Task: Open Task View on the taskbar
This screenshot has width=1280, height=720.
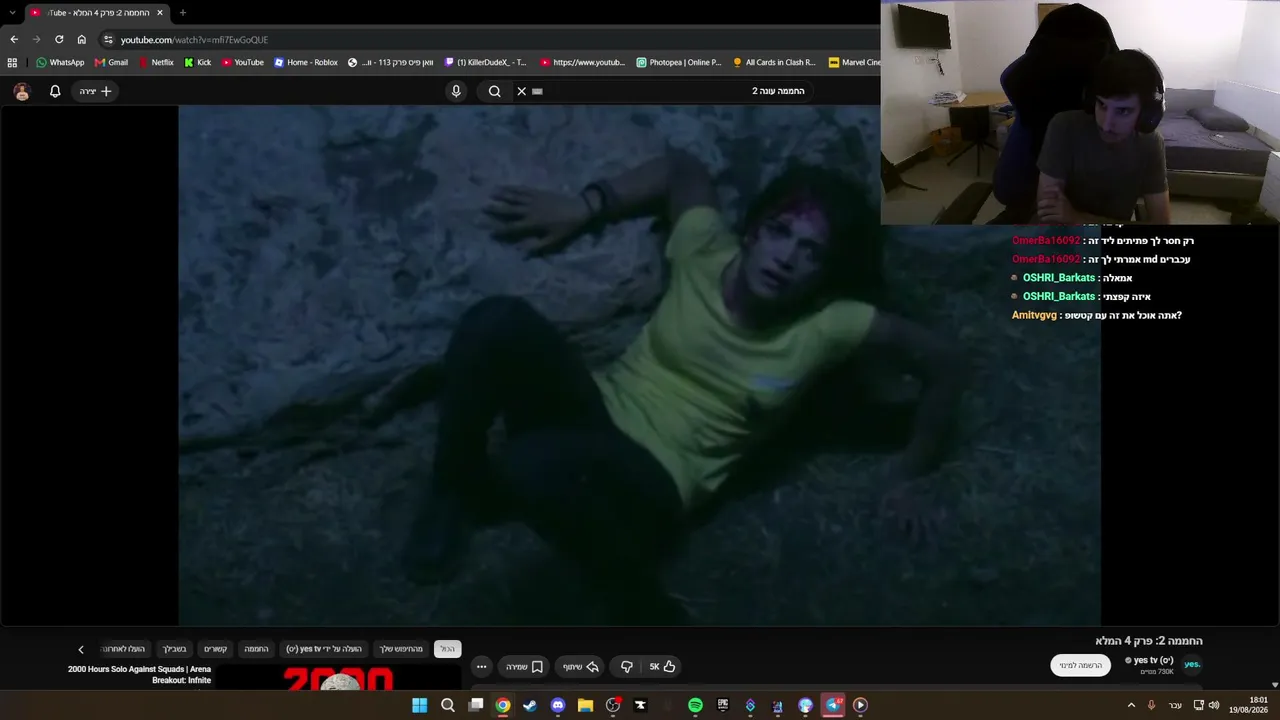Action: pos(476,705)
